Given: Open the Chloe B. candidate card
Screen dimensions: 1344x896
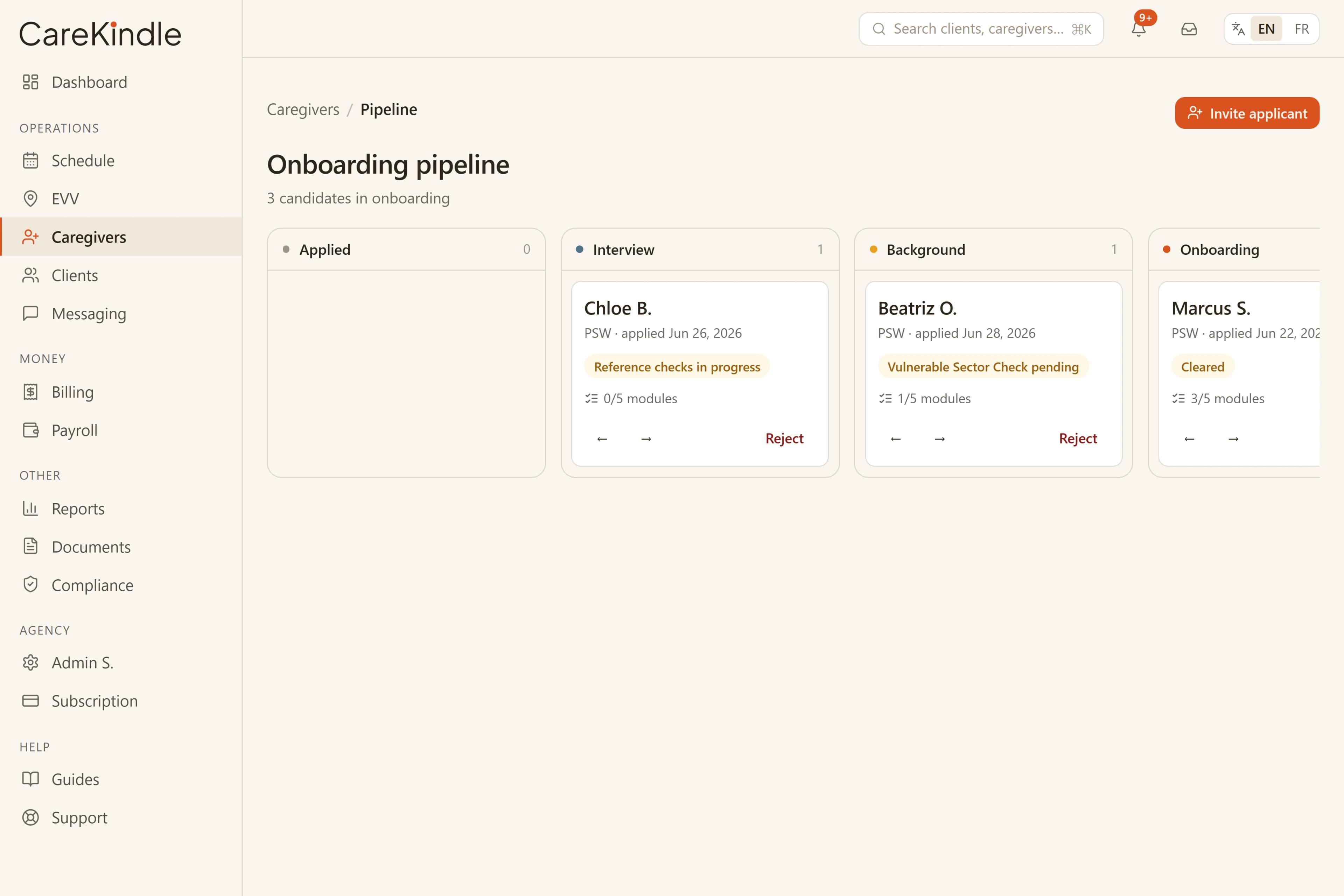Looking at the screenshot, I should (x=700, y=374).
